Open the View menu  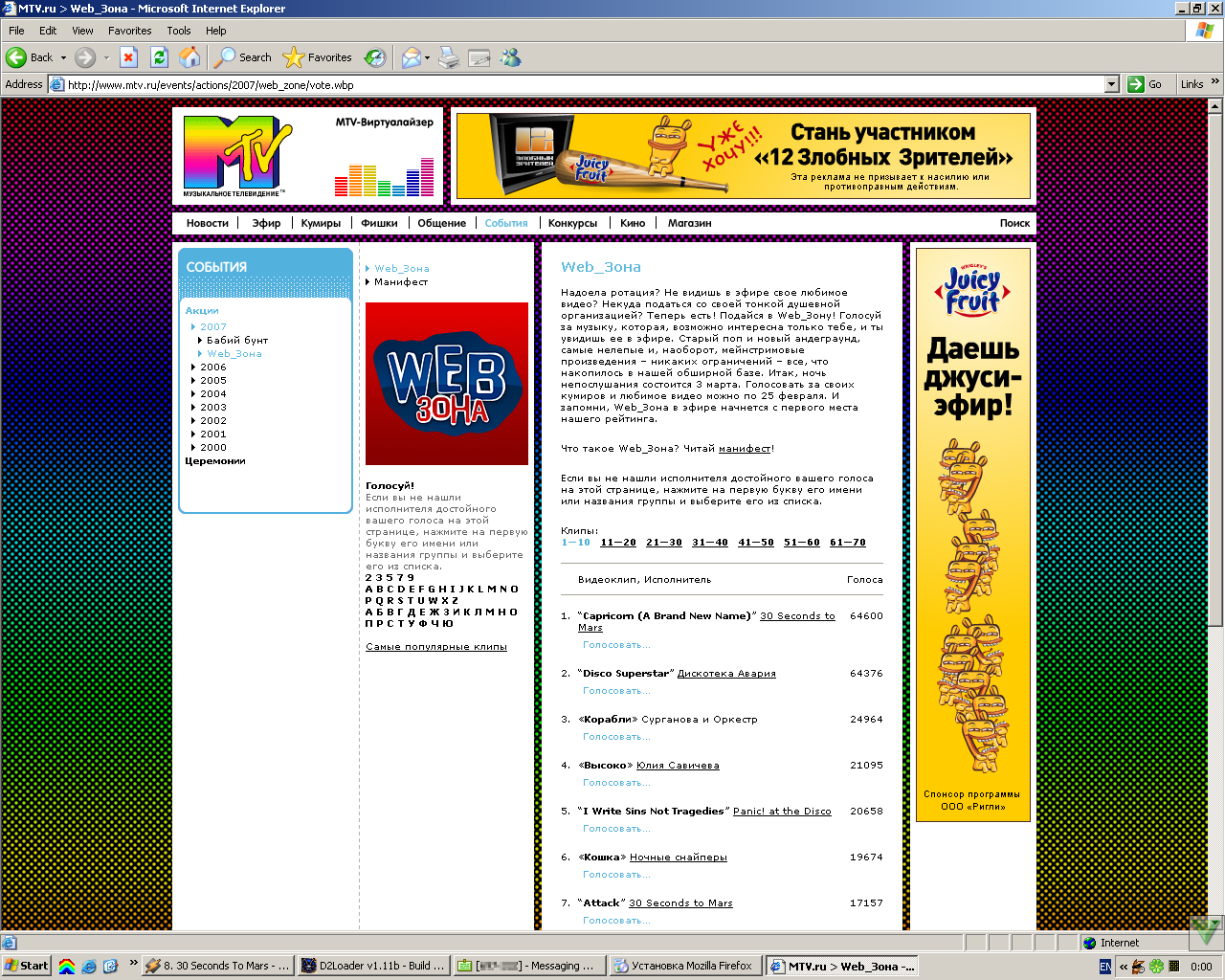[x=82, y=31]
